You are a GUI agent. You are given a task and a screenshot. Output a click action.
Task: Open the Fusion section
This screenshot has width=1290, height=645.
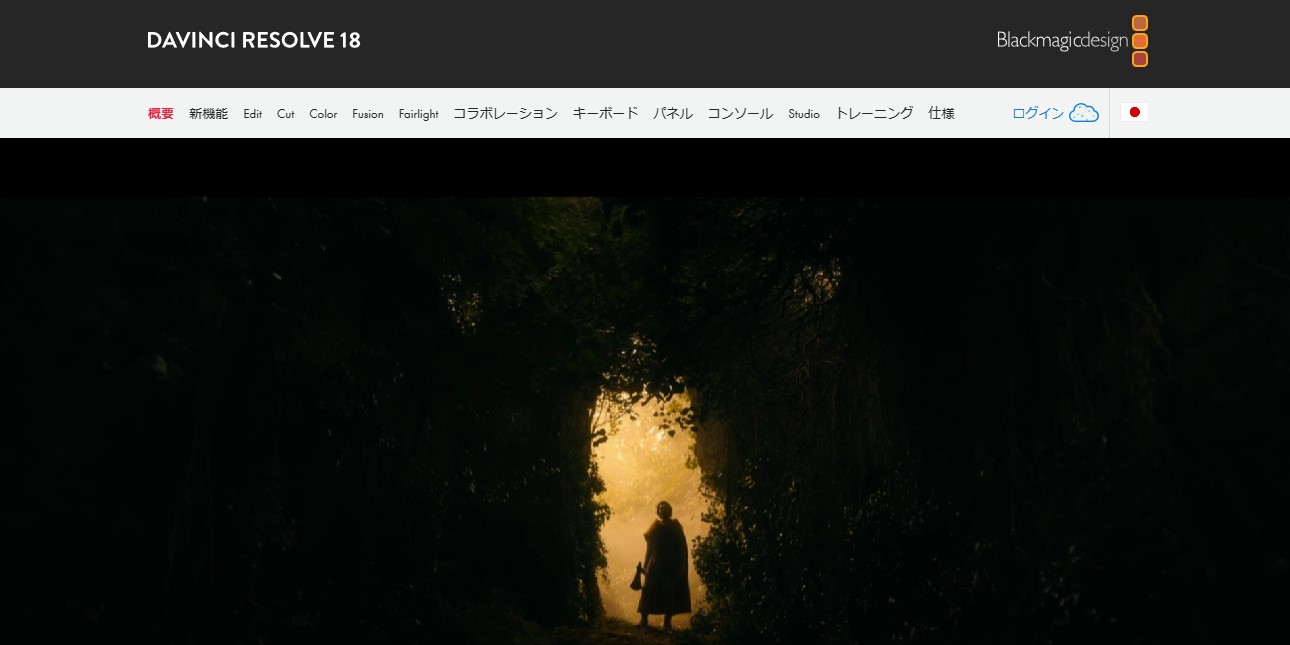[368, 114]
